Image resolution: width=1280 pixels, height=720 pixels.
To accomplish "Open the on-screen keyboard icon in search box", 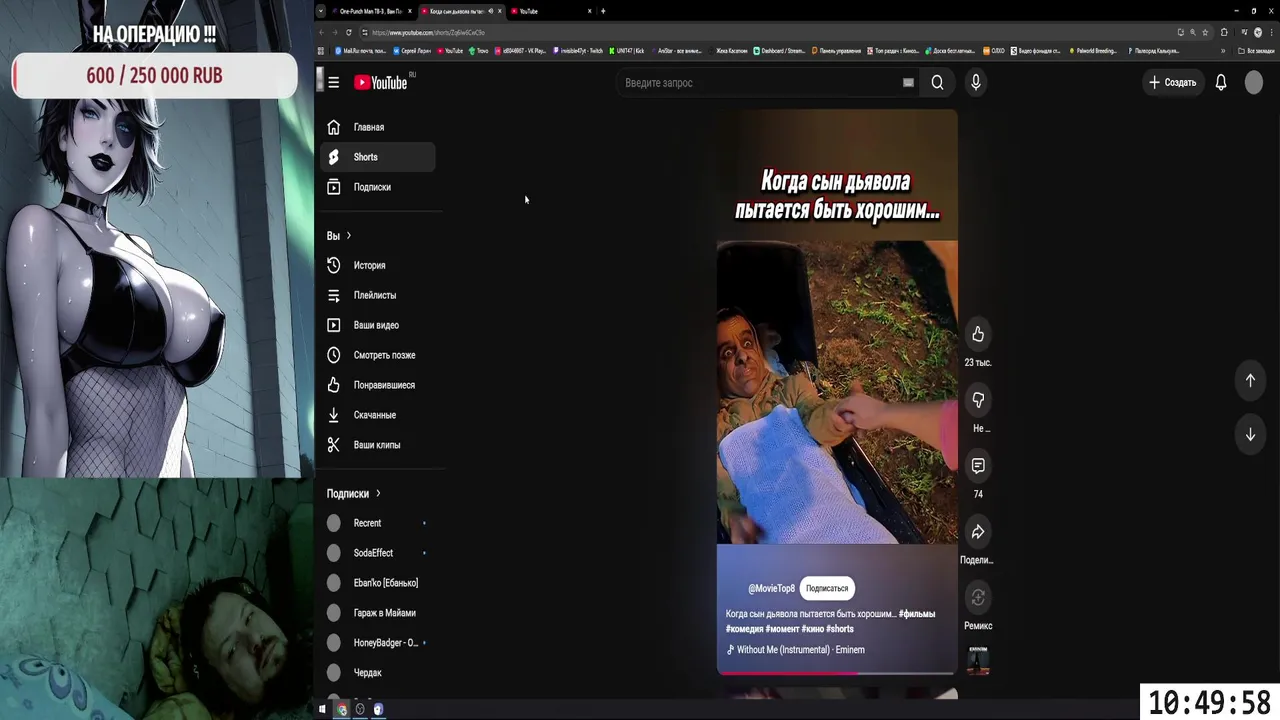I will click(x=908, y=83).
